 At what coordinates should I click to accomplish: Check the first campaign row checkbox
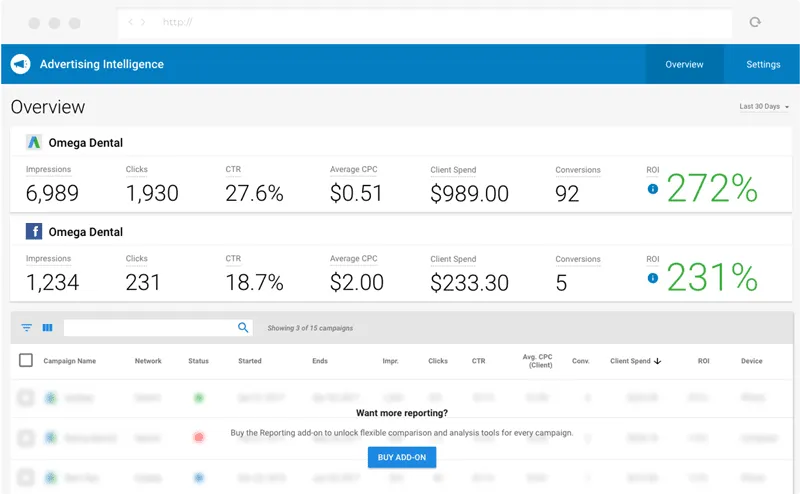click(26, 398)
